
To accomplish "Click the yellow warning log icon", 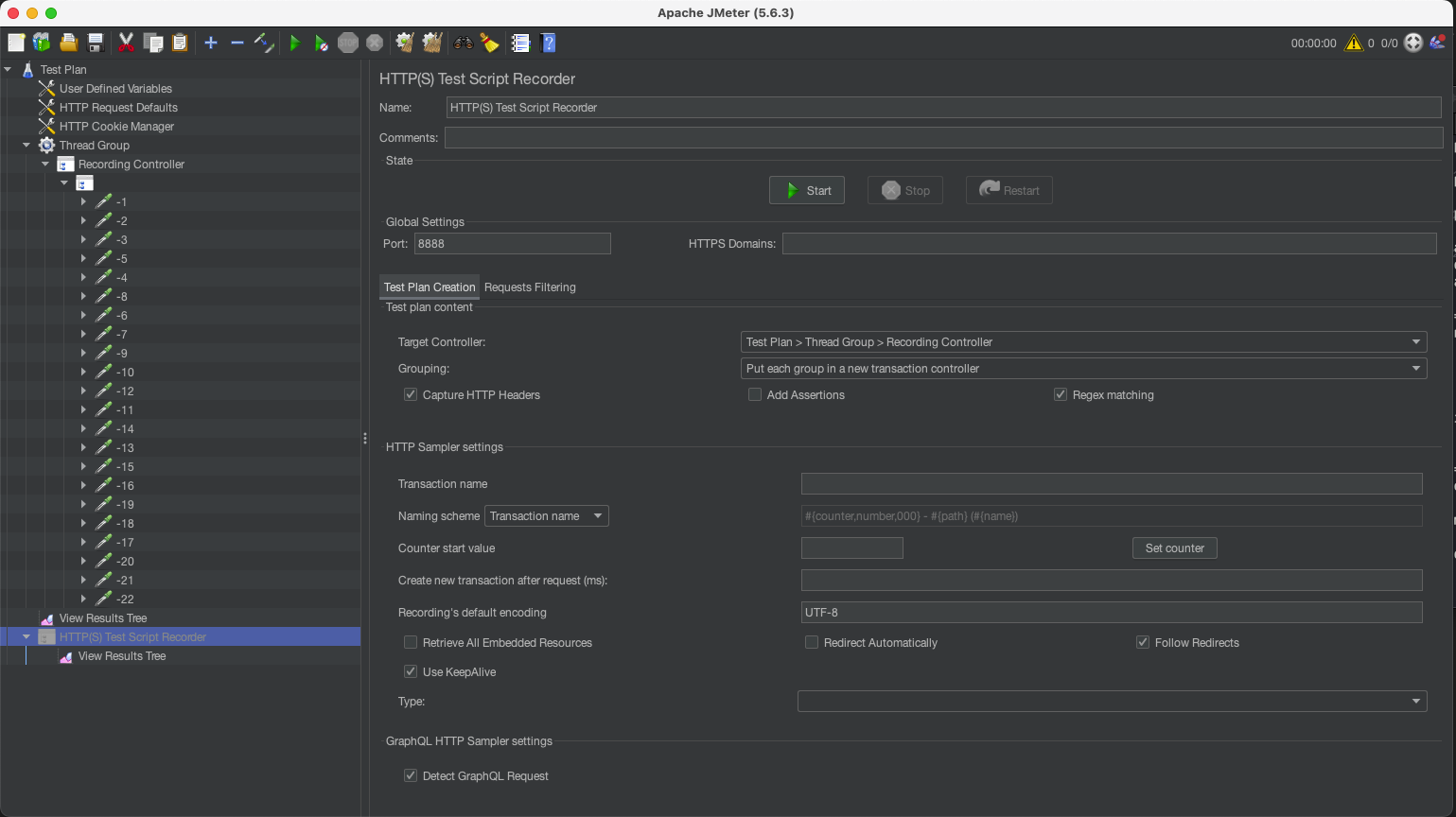I will tap(1354, 43).
